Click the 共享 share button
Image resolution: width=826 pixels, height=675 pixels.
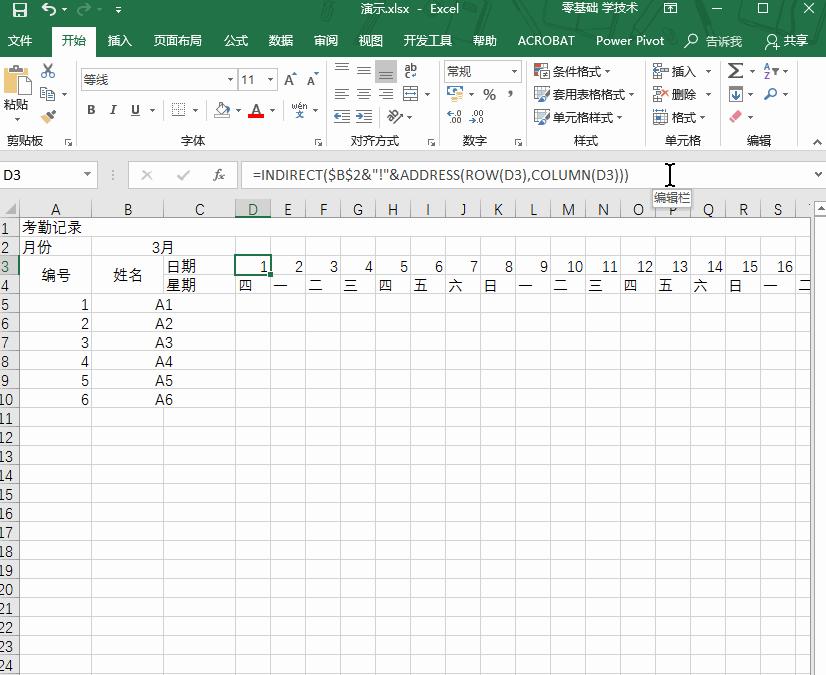click(787, 41)
